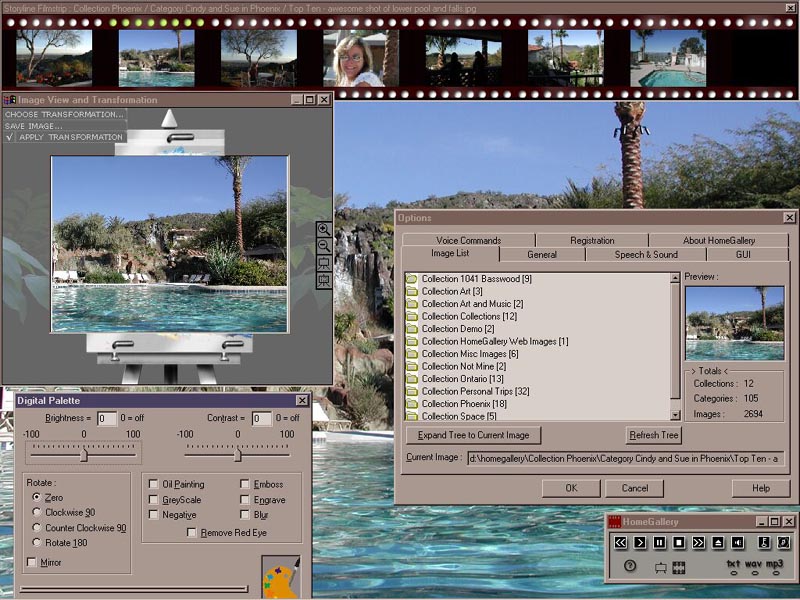Toggle the wav indicator in HomeGallery
The height and width of the screenshot is (600, 800).
point(754,567)
